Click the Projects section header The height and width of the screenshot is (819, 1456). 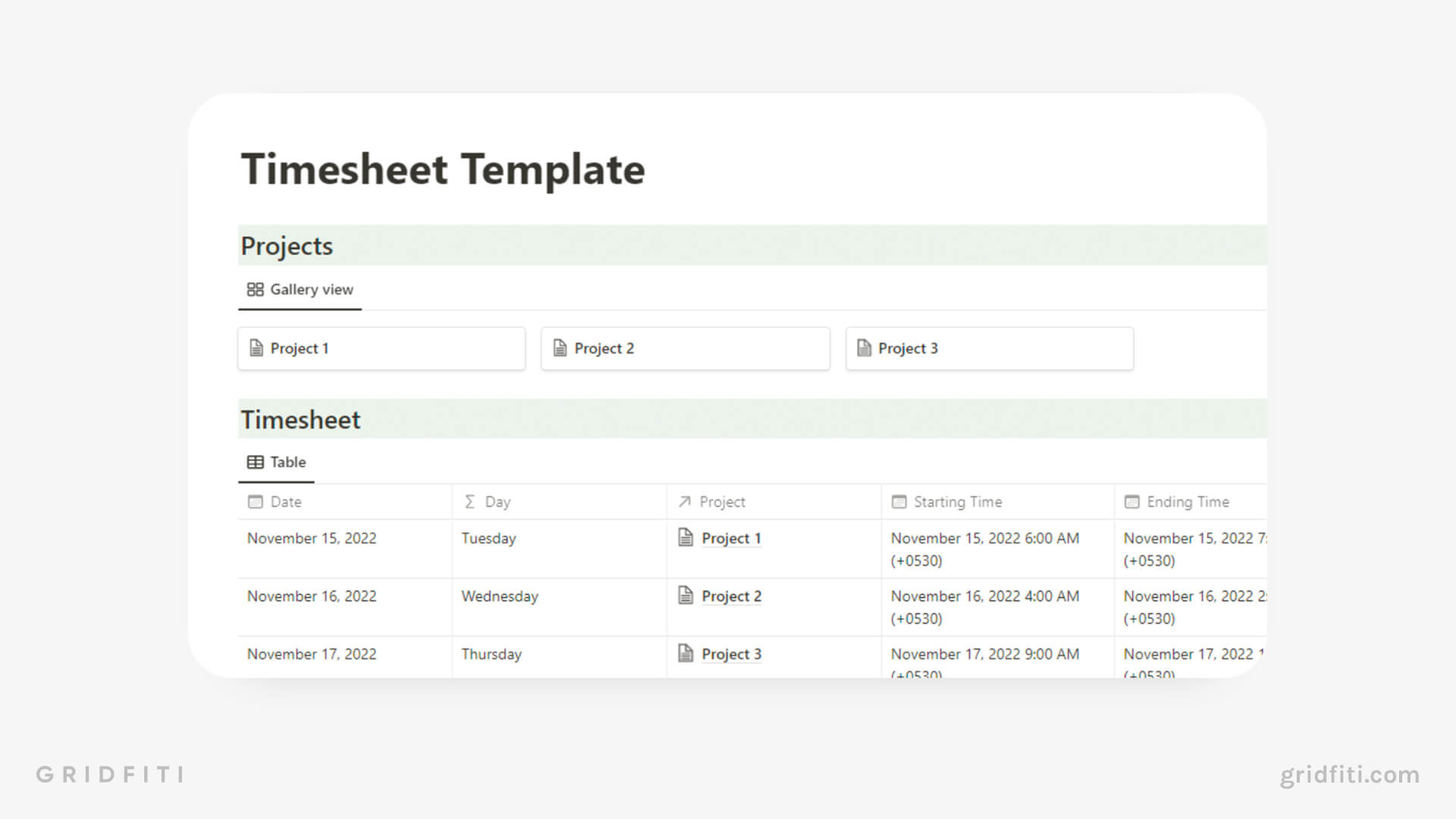pyautogui.click(x=286, y=246)
